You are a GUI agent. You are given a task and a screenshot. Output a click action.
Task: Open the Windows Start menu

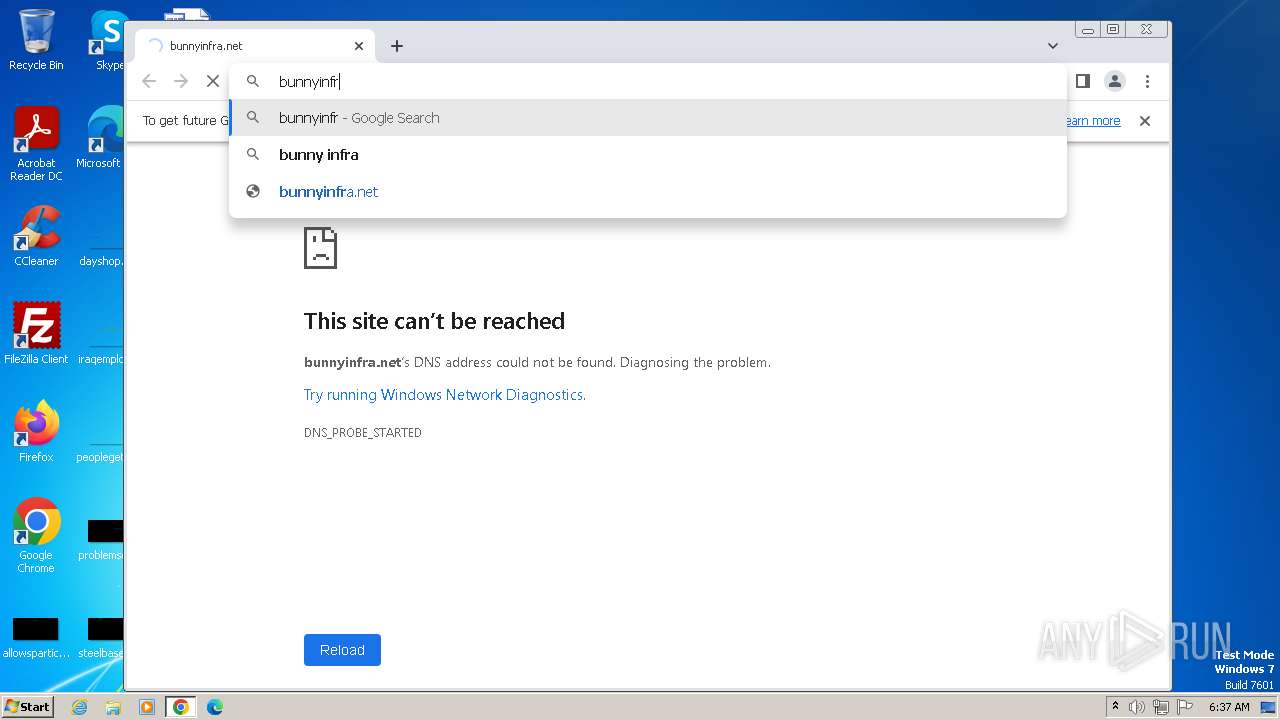click(x=28, y=707)
